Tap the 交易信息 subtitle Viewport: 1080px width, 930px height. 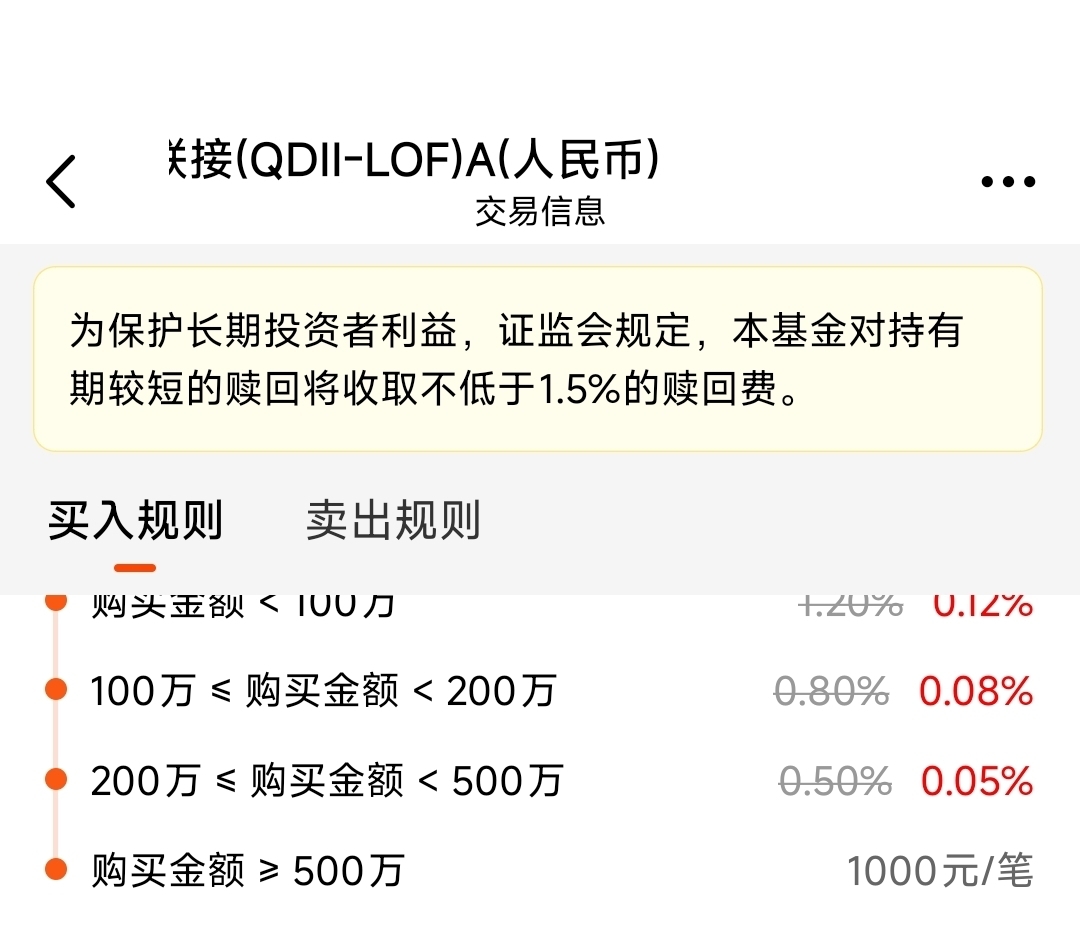(540, 212)
